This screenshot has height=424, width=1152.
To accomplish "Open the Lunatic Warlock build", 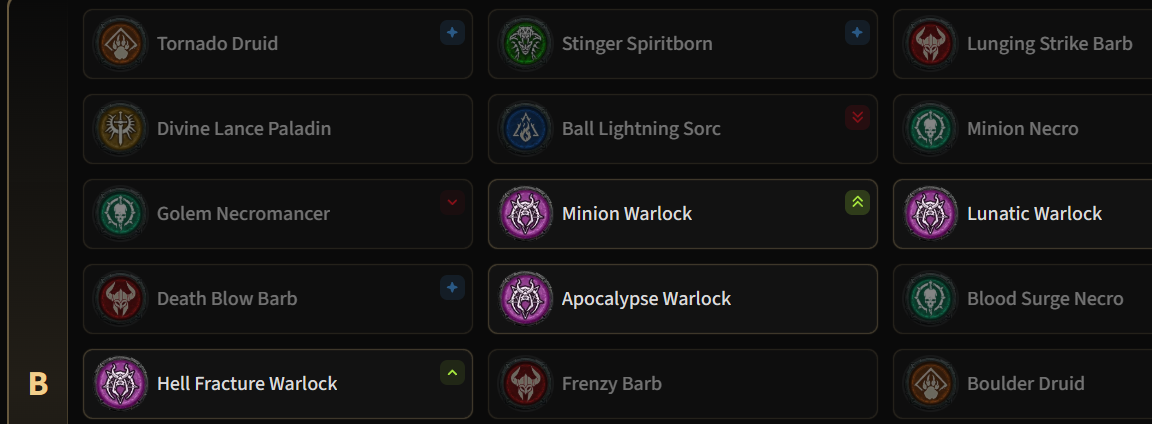I will 1023,214.
